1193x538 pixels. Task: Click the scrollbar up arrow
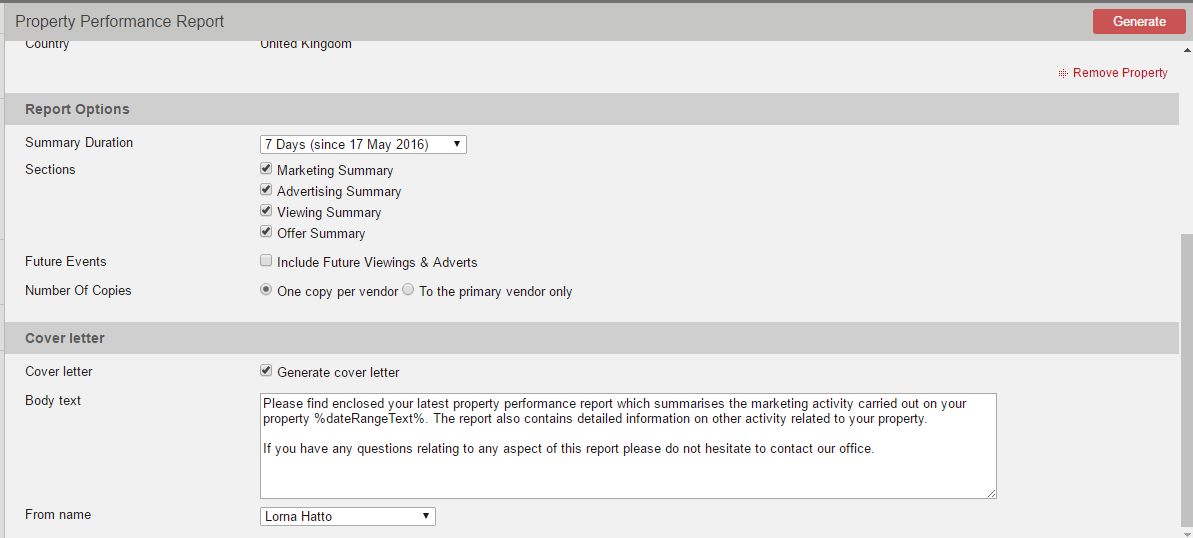[1187, 49]
